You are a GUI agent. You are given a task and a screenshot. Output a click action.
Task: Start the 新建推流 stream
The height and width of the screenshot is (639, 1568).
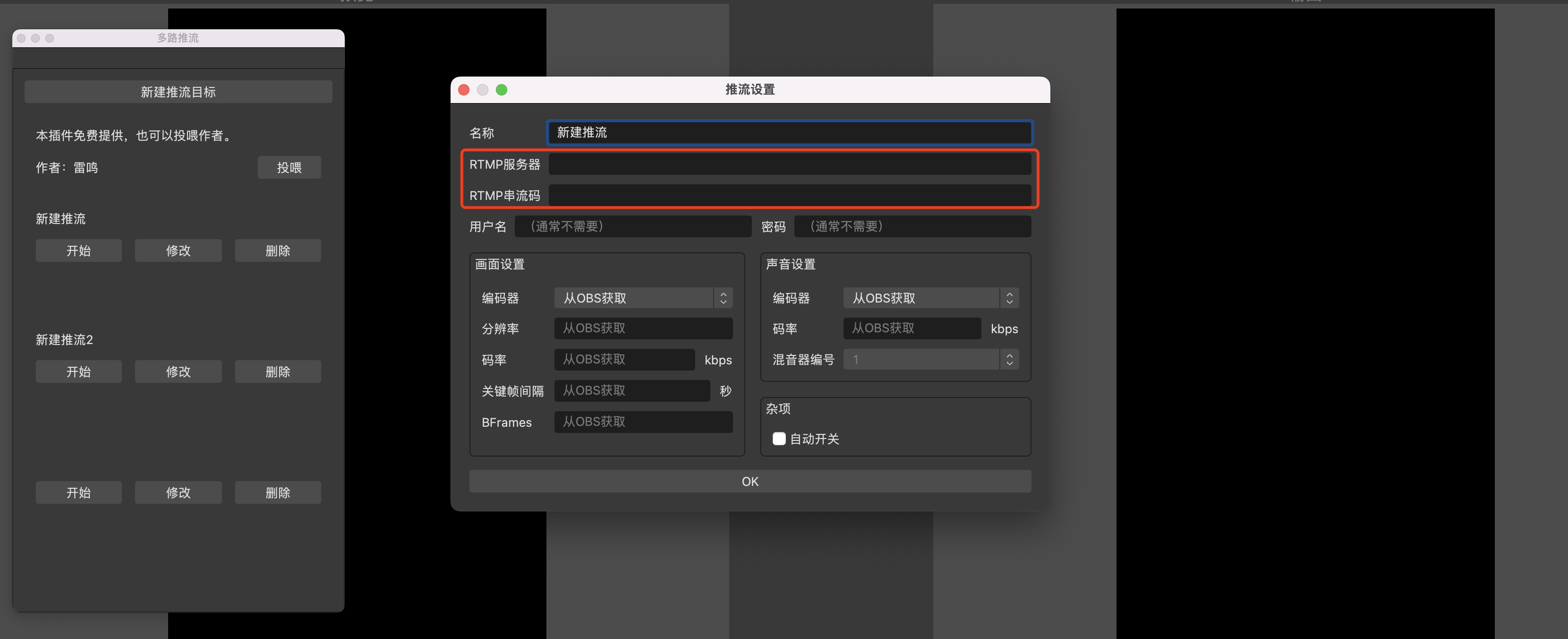(78, 250)
